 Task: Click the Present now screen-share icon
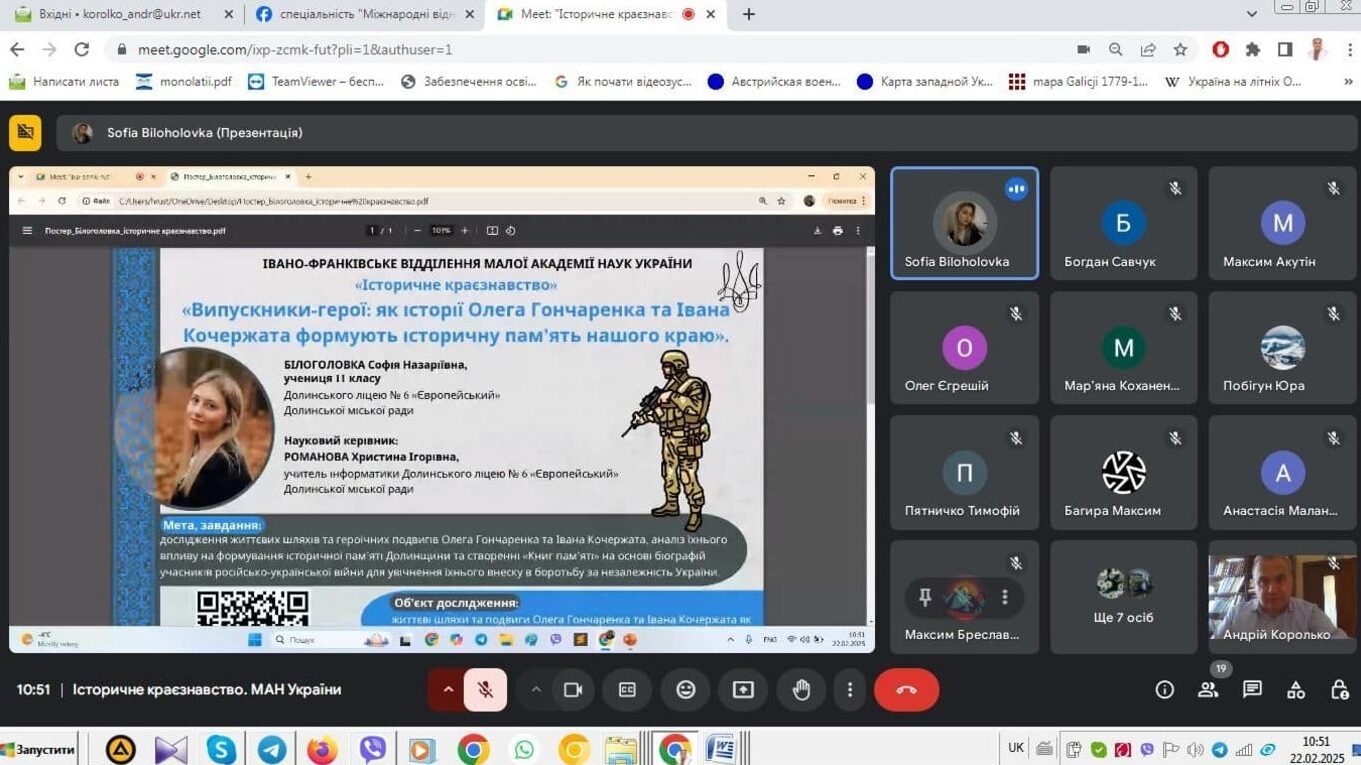tap(743, 690)
